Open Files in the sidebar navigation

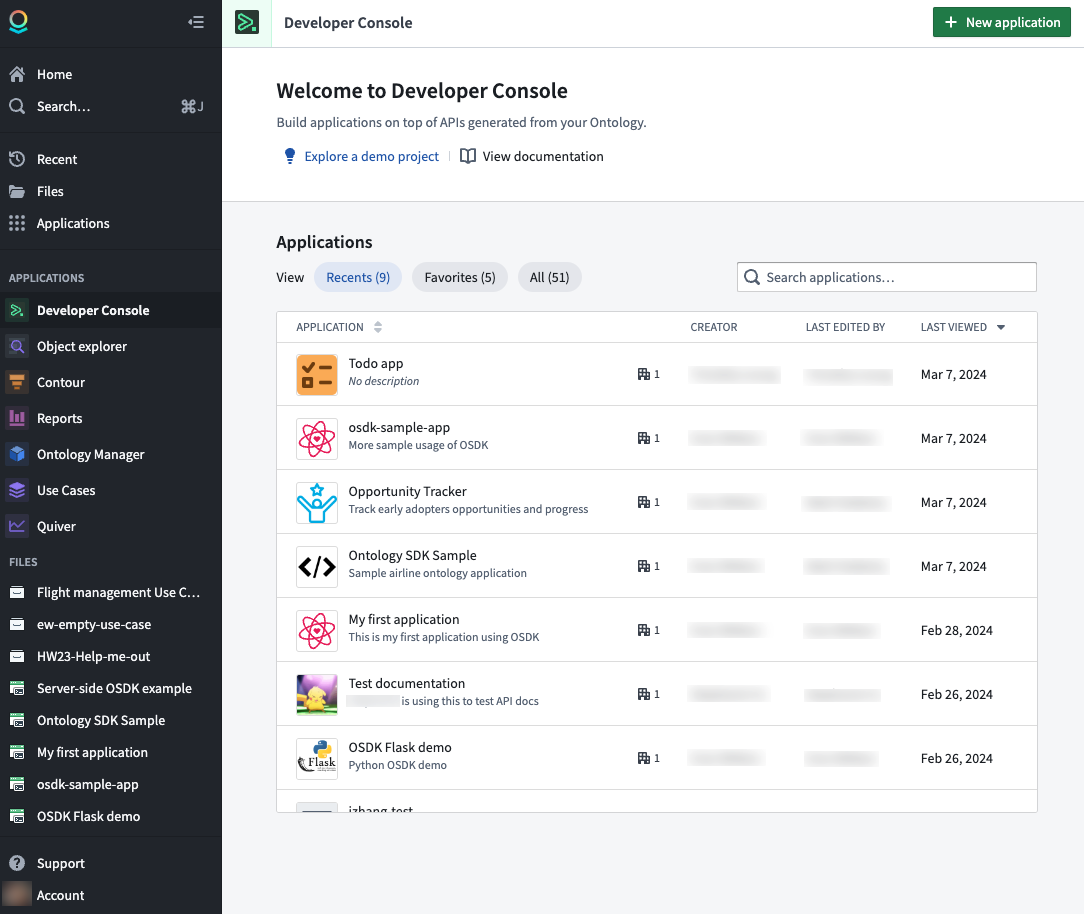pyautogui.click(x=50, y=191)
